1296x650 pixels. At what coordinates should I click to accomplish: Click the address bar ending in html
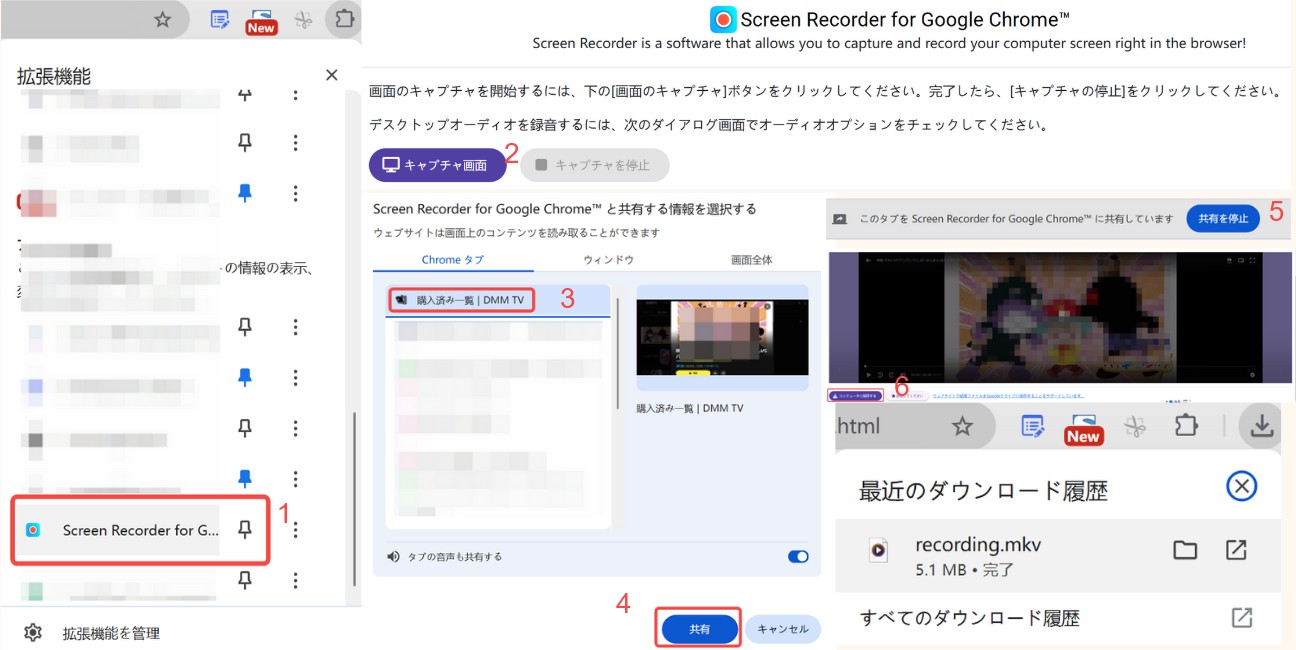(915, 426)
